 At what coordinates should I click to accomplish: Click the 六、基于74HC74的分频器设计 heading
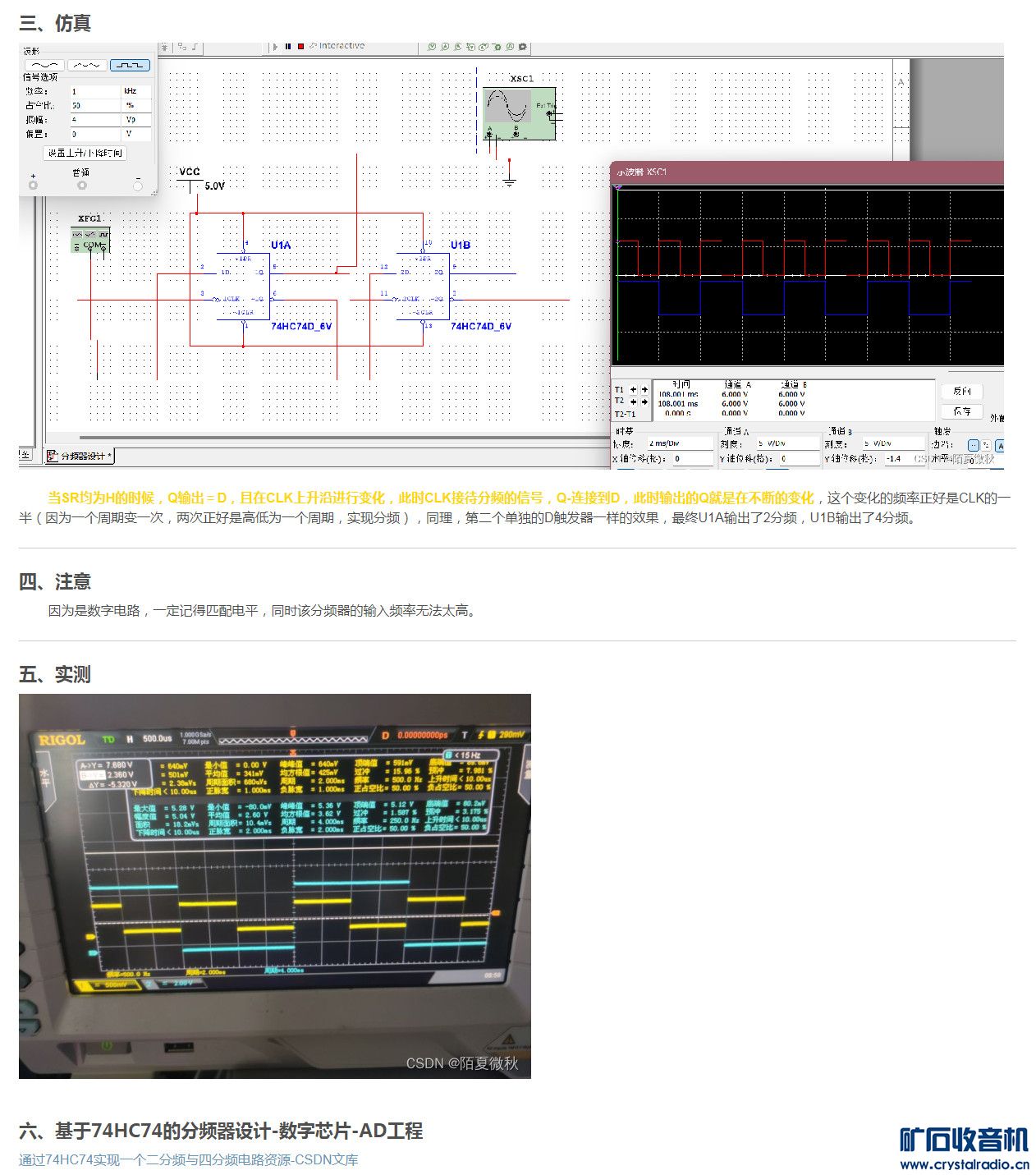[x=221, y=1131]
